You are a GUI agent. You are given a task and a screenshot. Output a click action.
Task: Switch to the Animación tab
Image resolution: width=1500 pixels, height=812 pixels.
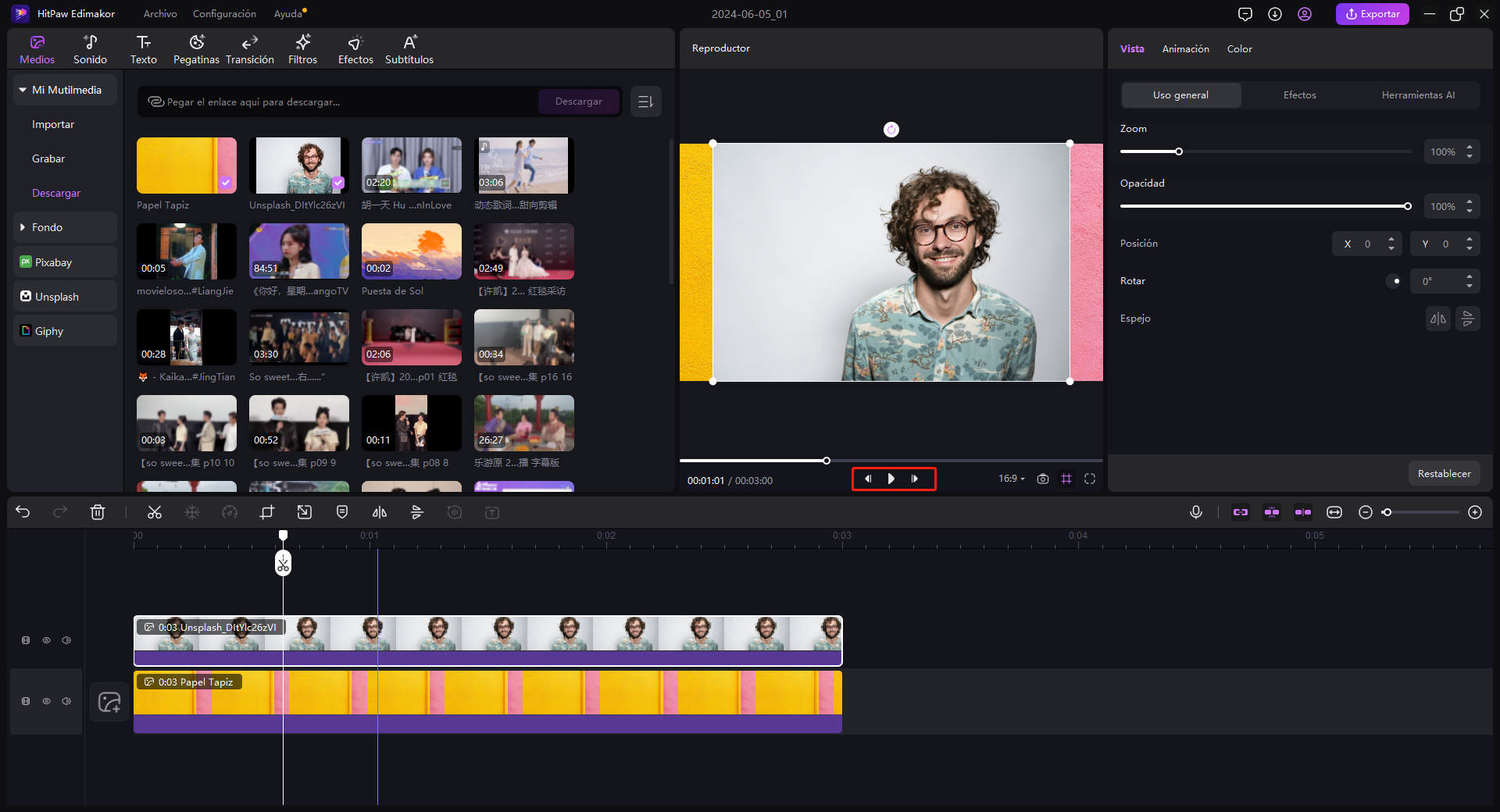click(x=1185, y=48)
